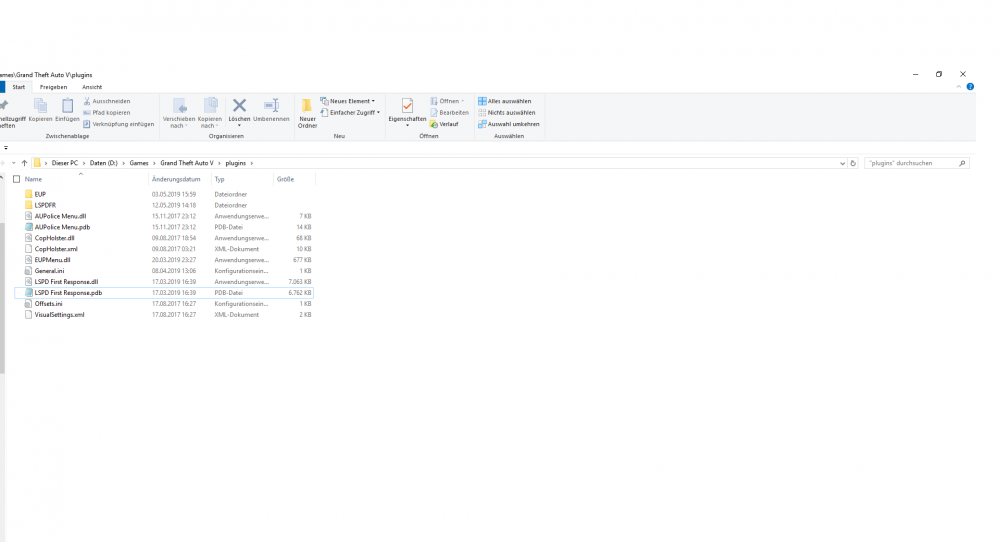Go to Daten (D:) breadcrumb
The height and width of the screenshot is (542, 1000).
click(x=103, y=163)
